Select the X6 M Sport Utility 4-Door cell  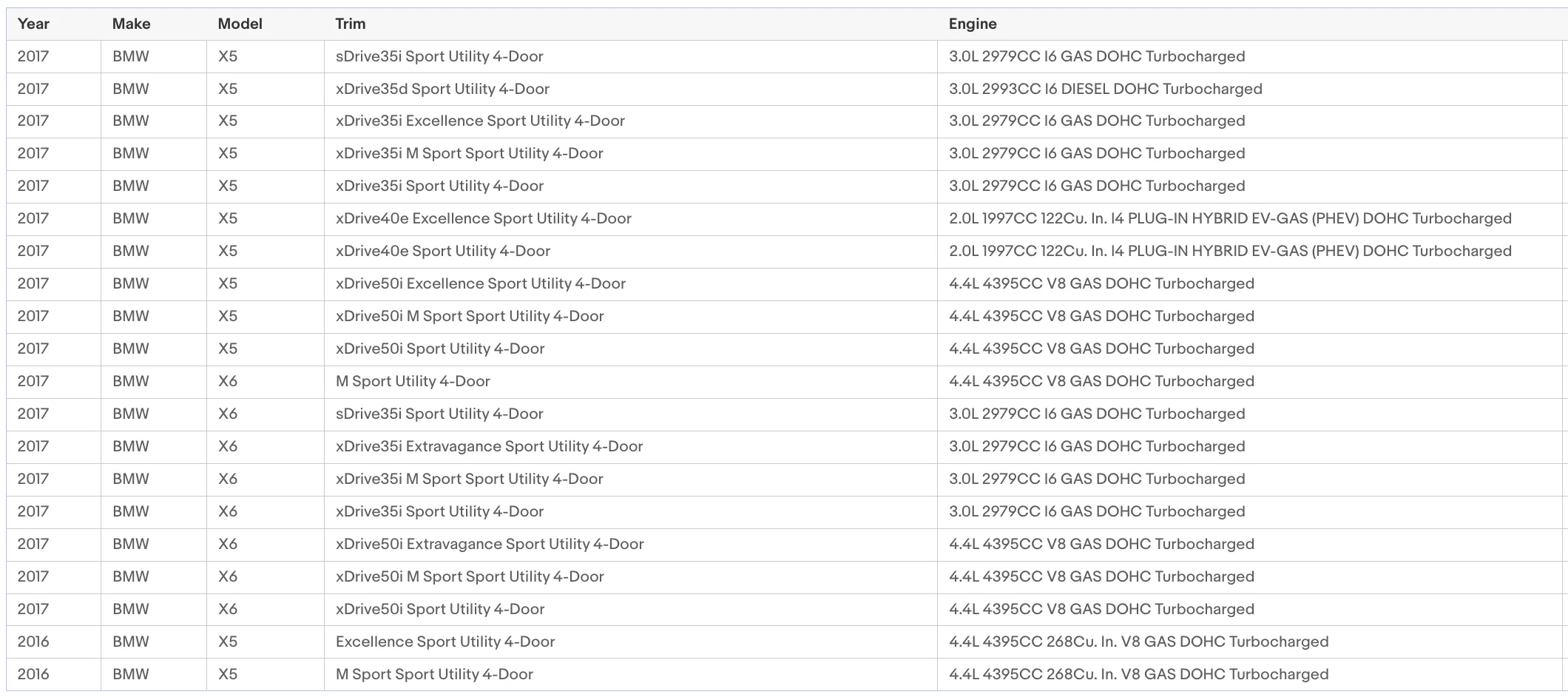(631, 382)
